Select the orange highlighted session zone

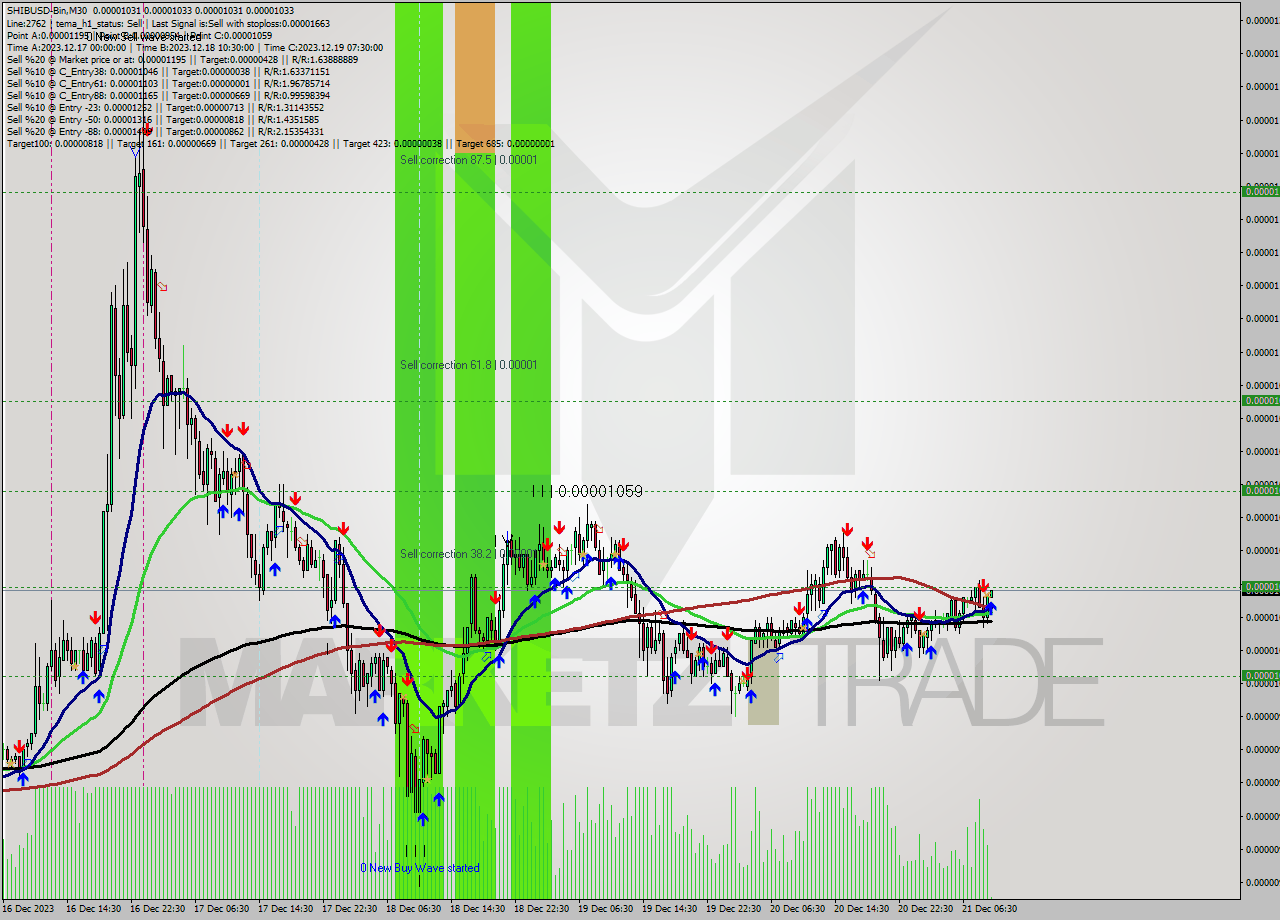pyautogui.click(x=474, y=77)
